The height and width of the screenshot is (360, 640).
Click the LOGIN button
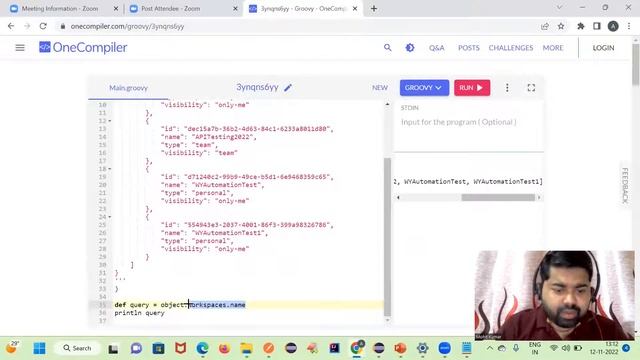point(603,48)
